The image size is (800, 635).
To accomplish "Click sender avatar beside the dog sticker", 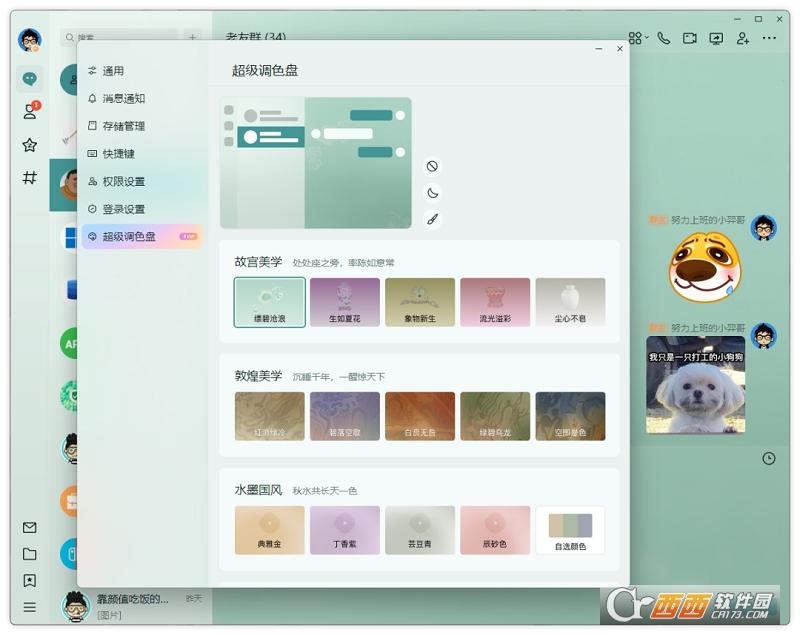I will (x=764, y=227).
